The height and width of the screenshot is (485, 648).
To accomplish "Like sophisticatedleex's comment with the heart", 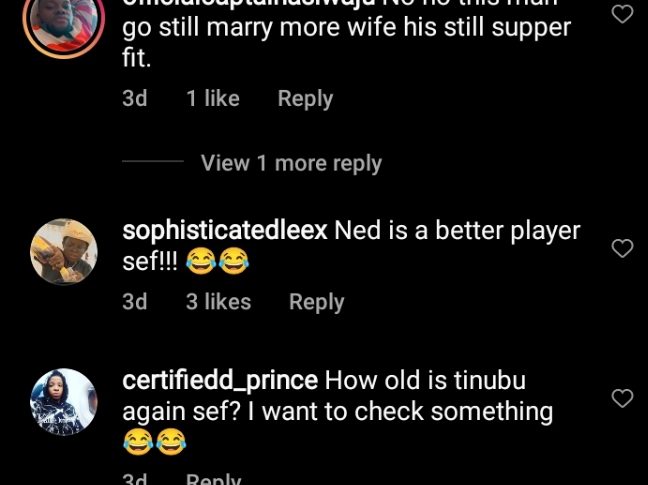I will tap(622, 248).
